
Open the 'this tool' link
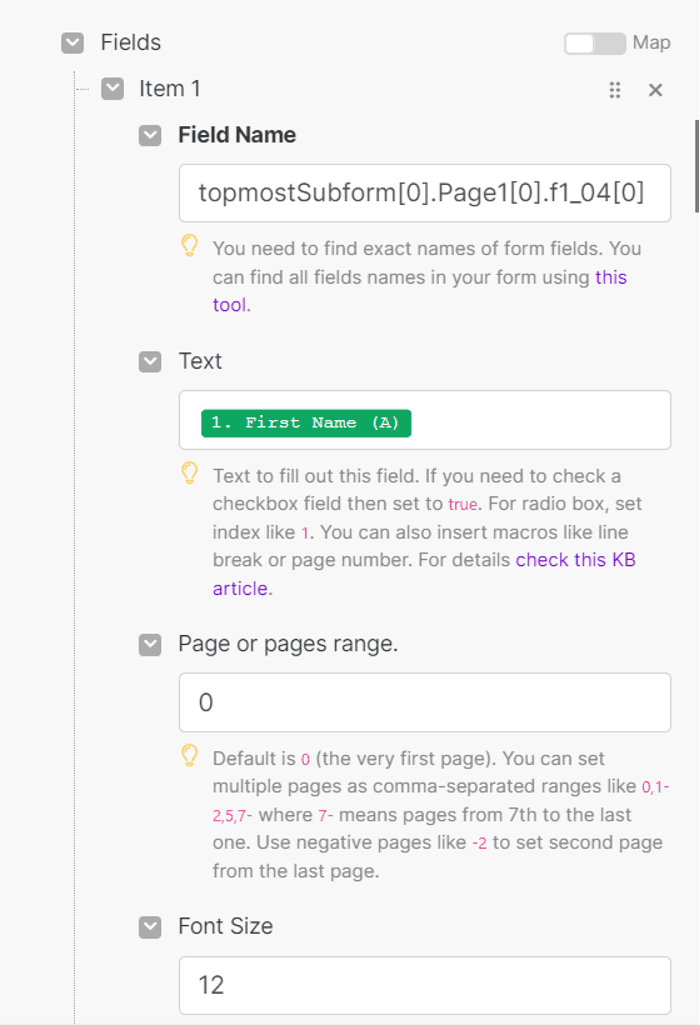click(610, 277)
